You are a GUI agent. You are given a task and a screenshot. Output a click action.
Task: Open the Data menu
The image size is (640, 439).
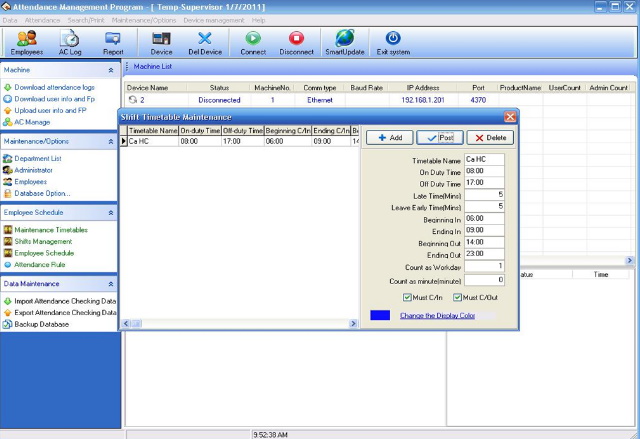(10, 20)
